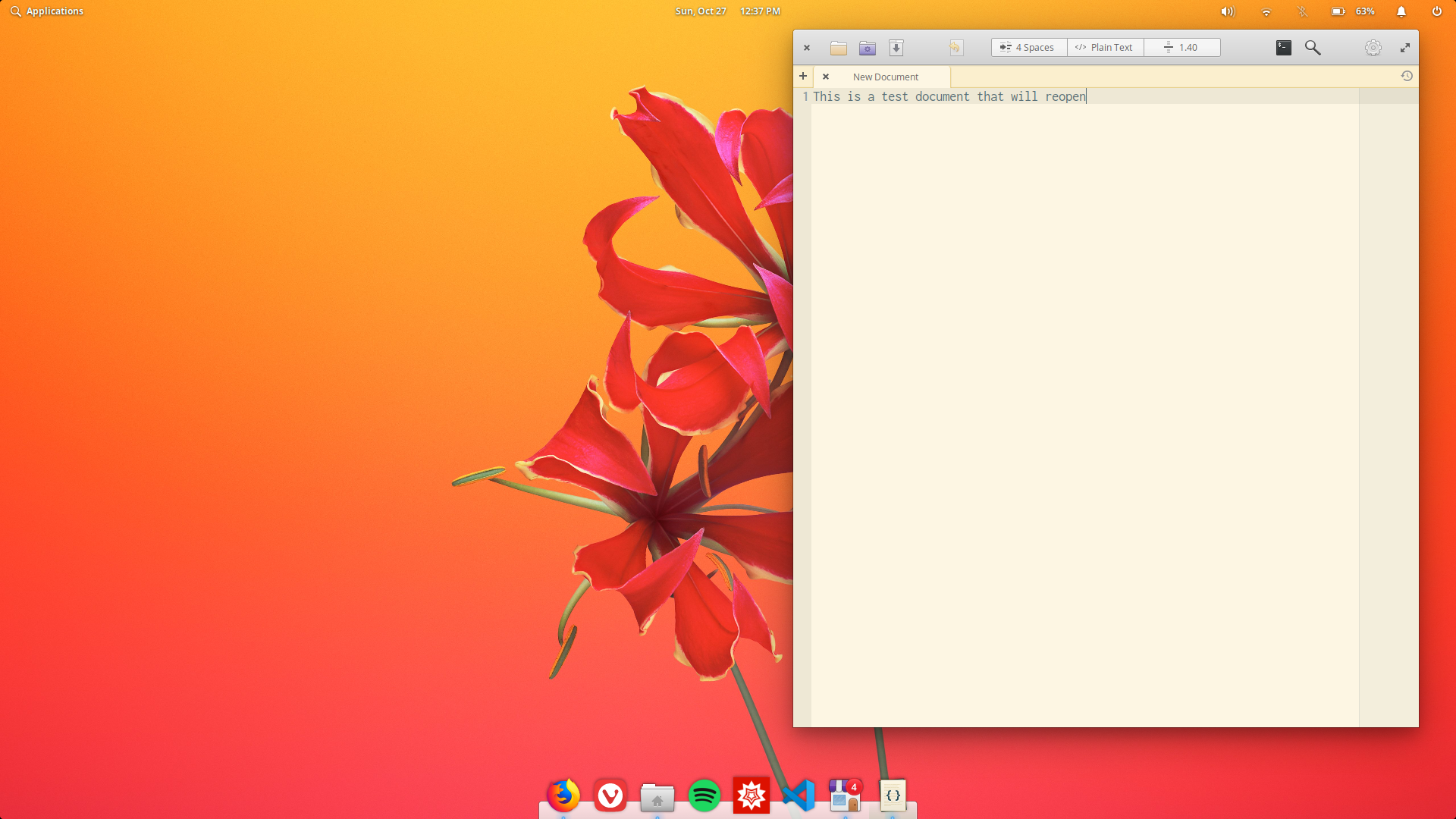The width and height of the screenshot is (1456, 819).
Task: Open editor preferences via the gear icon
Action: click(1373, 47)
